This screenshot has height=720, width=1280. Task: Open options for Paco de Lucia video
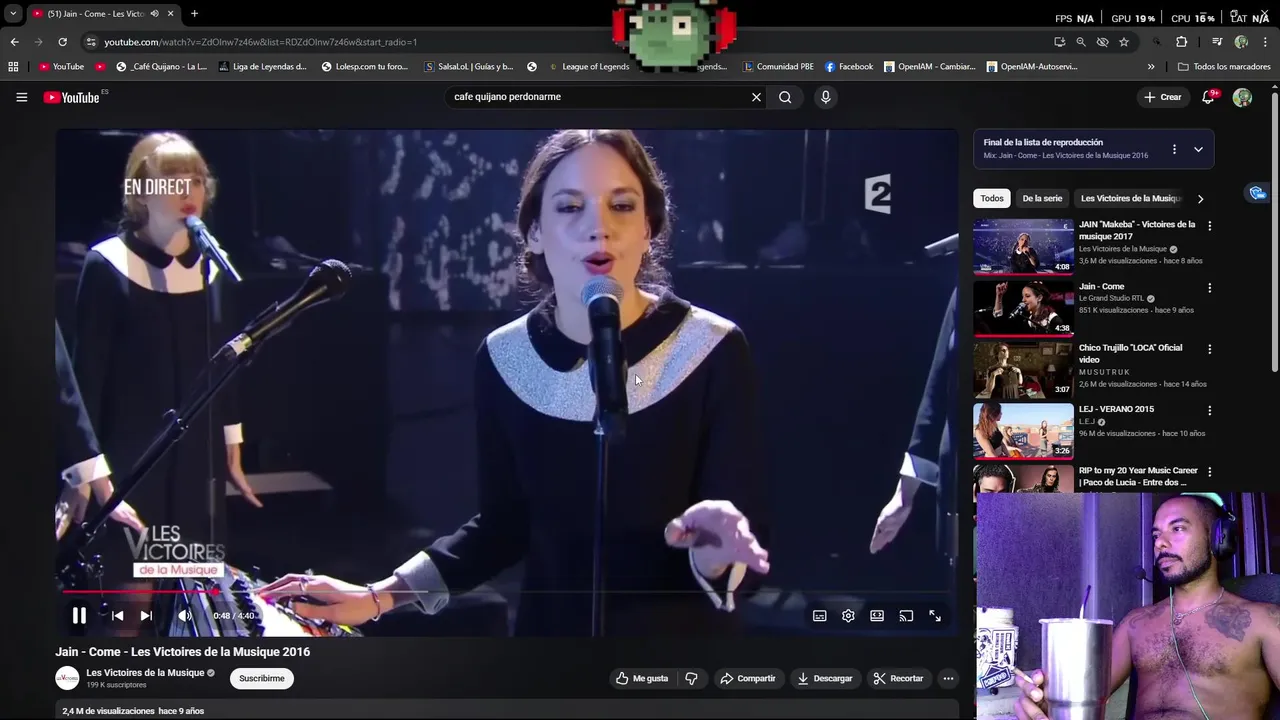coord(1209,471)
